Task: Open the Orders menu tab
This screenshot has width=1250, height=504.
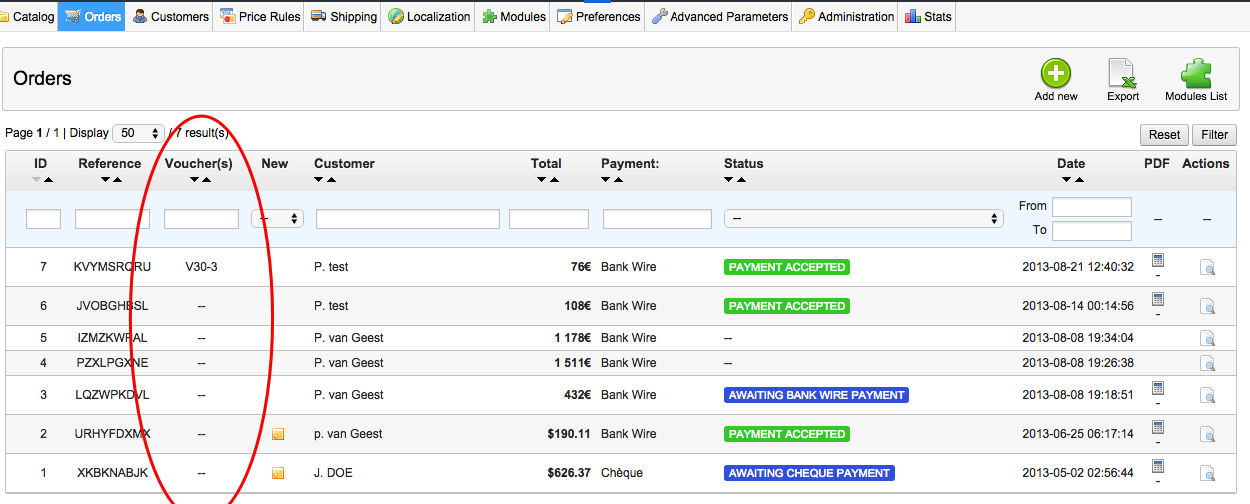Action: (x=92, y=16)
